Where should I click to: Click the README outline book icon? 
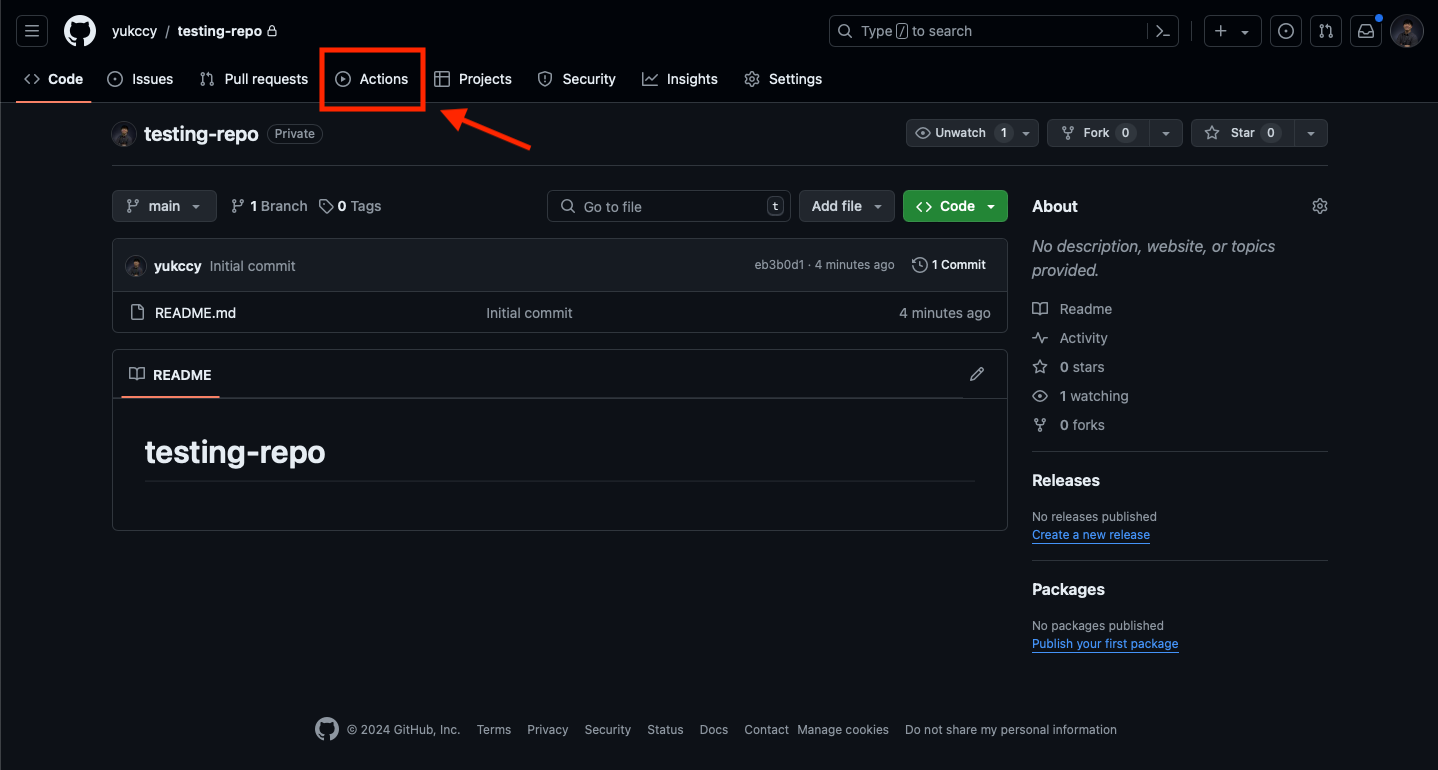tap(137, 374)
